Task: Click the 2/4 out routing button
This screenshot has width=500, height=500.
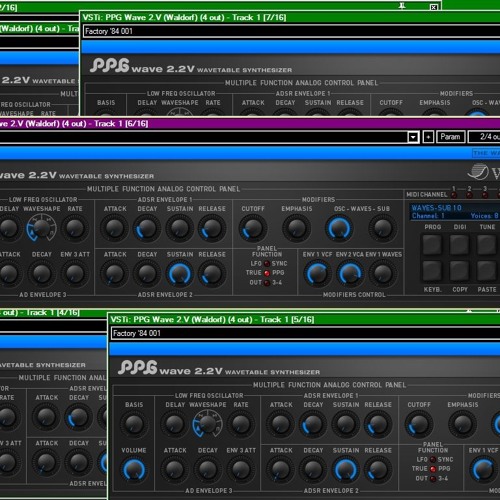Action: pyautogui.click(x=484, y=137)
